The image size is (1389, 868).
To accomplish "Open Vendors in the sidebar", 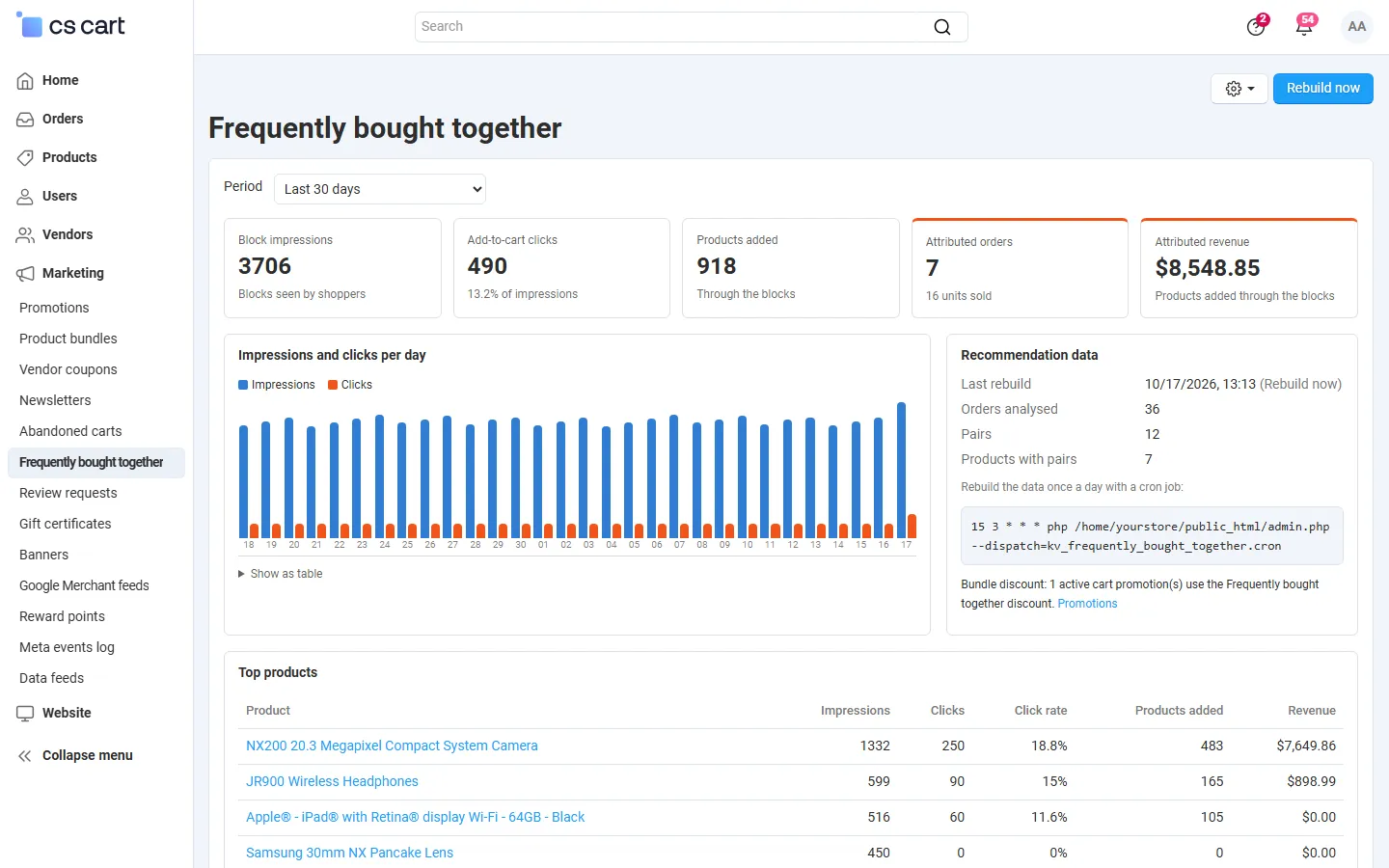I will point(68,234).
